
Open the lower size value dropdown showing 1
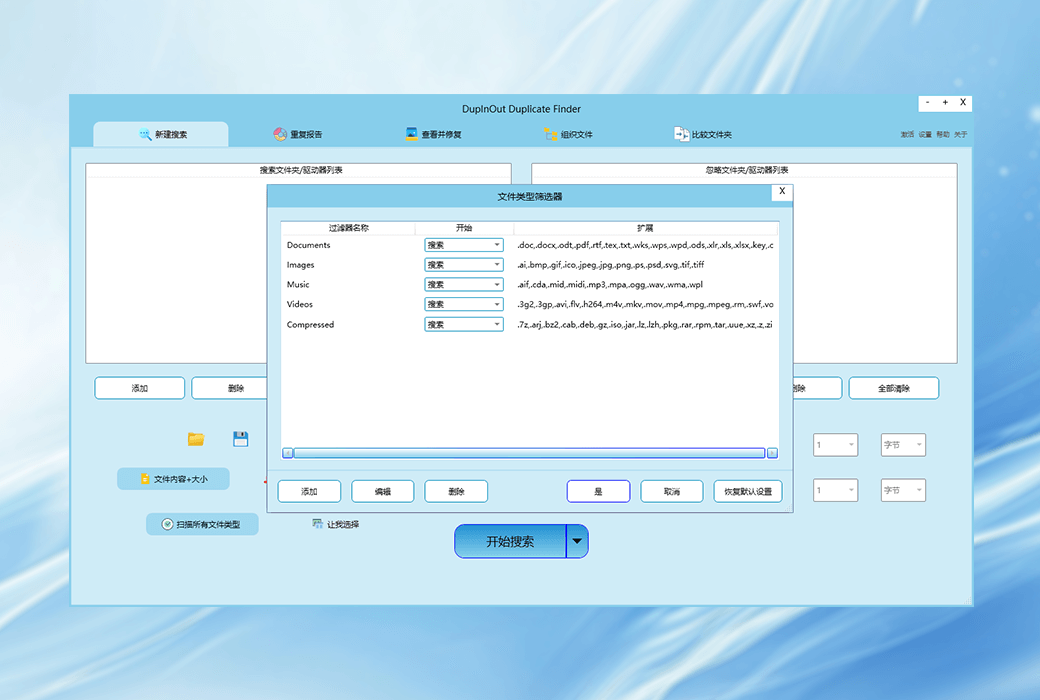836,490
